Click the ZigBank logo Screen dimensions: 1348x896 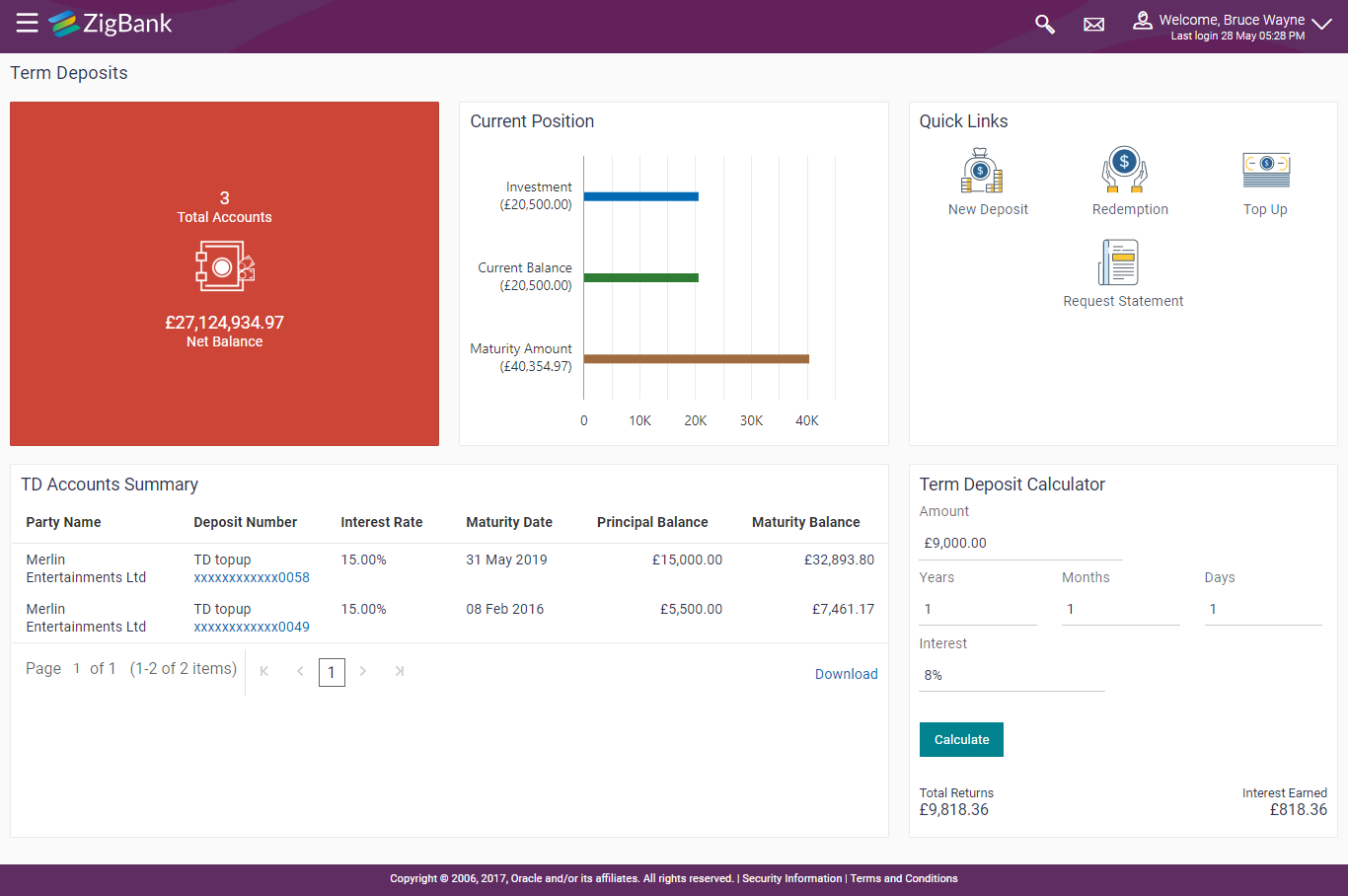click(111, 23)
